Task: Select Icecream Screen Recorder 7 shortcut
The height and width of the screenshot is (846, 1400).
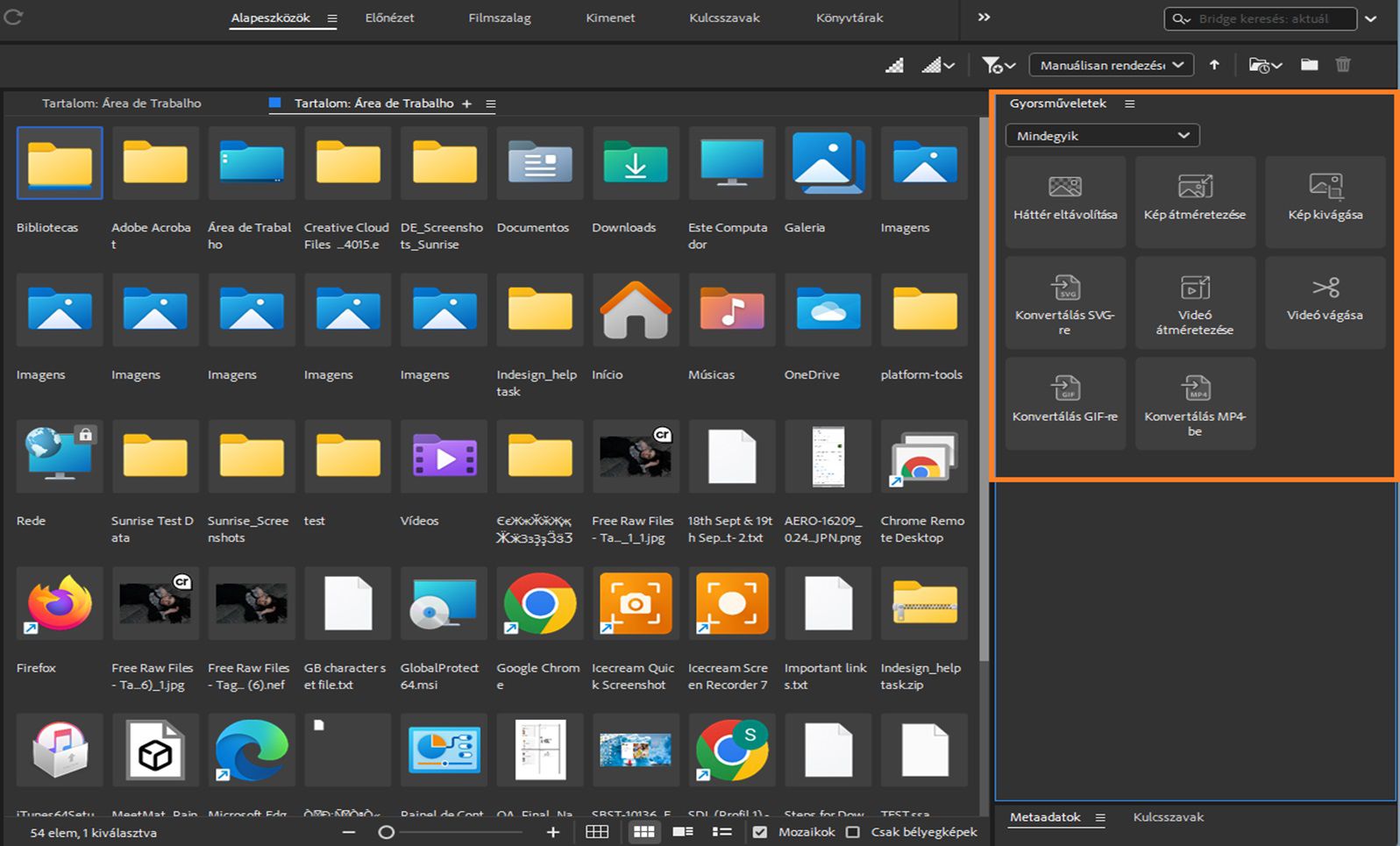Action: tap(732, 603)
